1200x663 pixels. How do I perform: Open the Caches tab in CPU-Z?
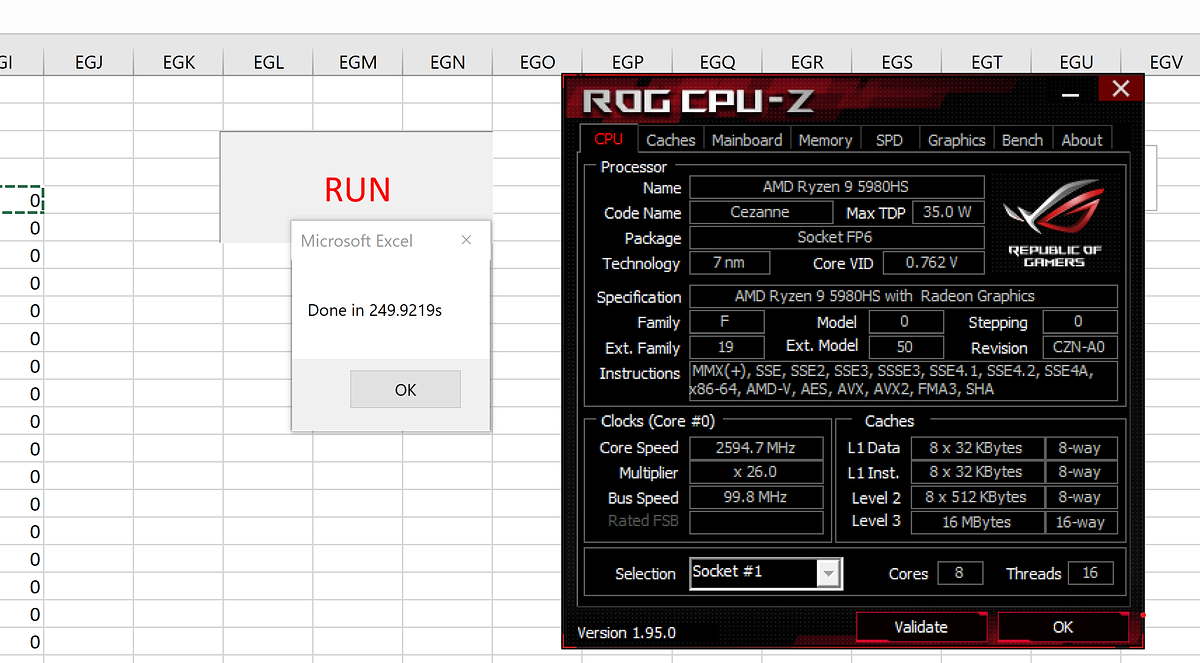coord(670,140)
